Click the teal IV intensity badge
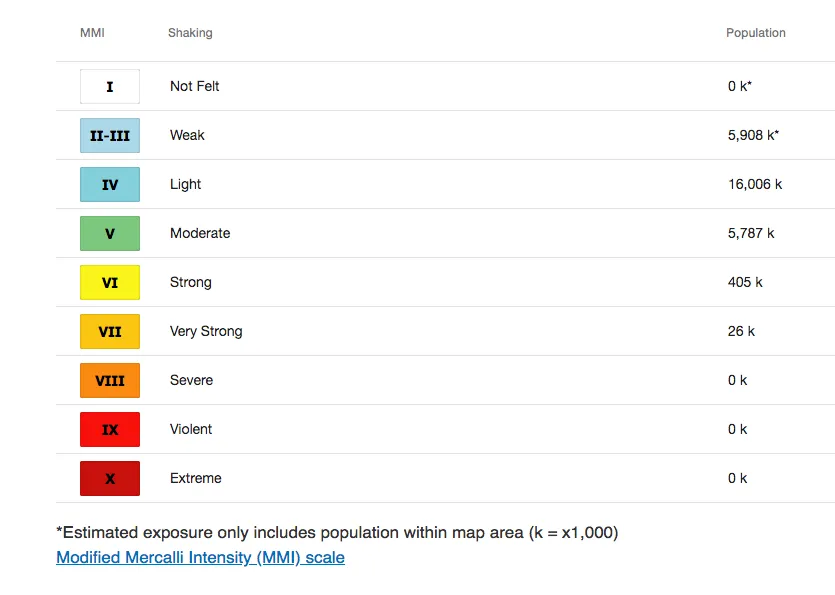Image resolution: width=835 pixels, height=595 pixels. [110, 184]
